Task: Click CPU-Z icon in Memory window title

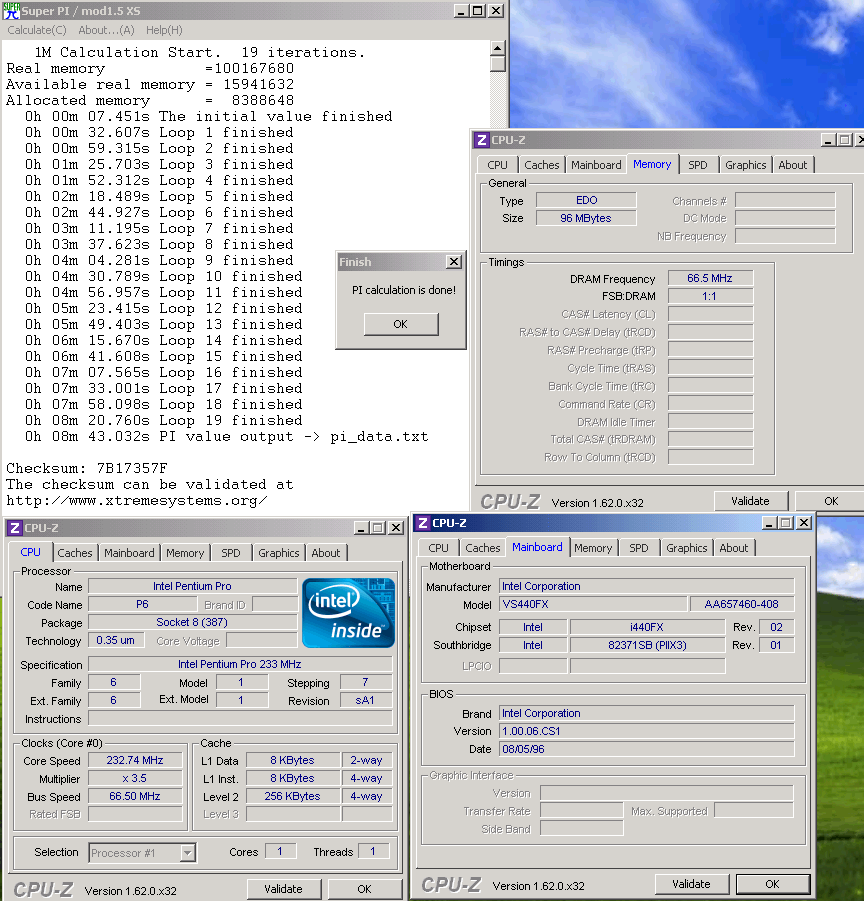Action: pyautogui.click(x=482, y=141)
